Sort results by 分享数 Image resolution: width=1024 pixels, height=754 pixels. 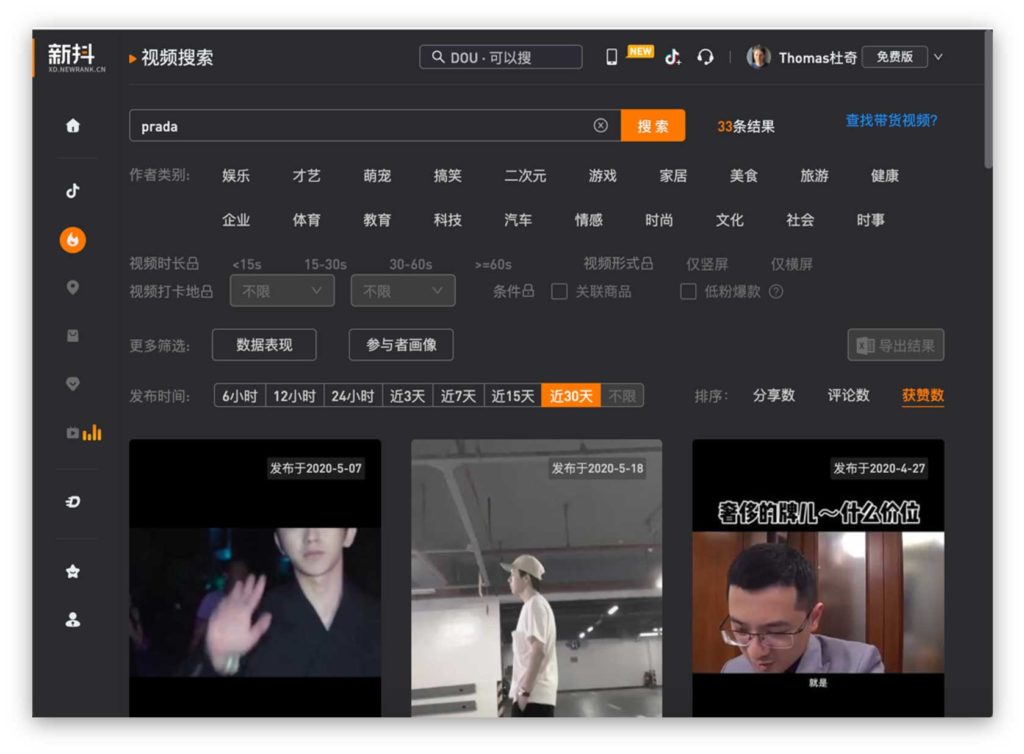[774, 396]
